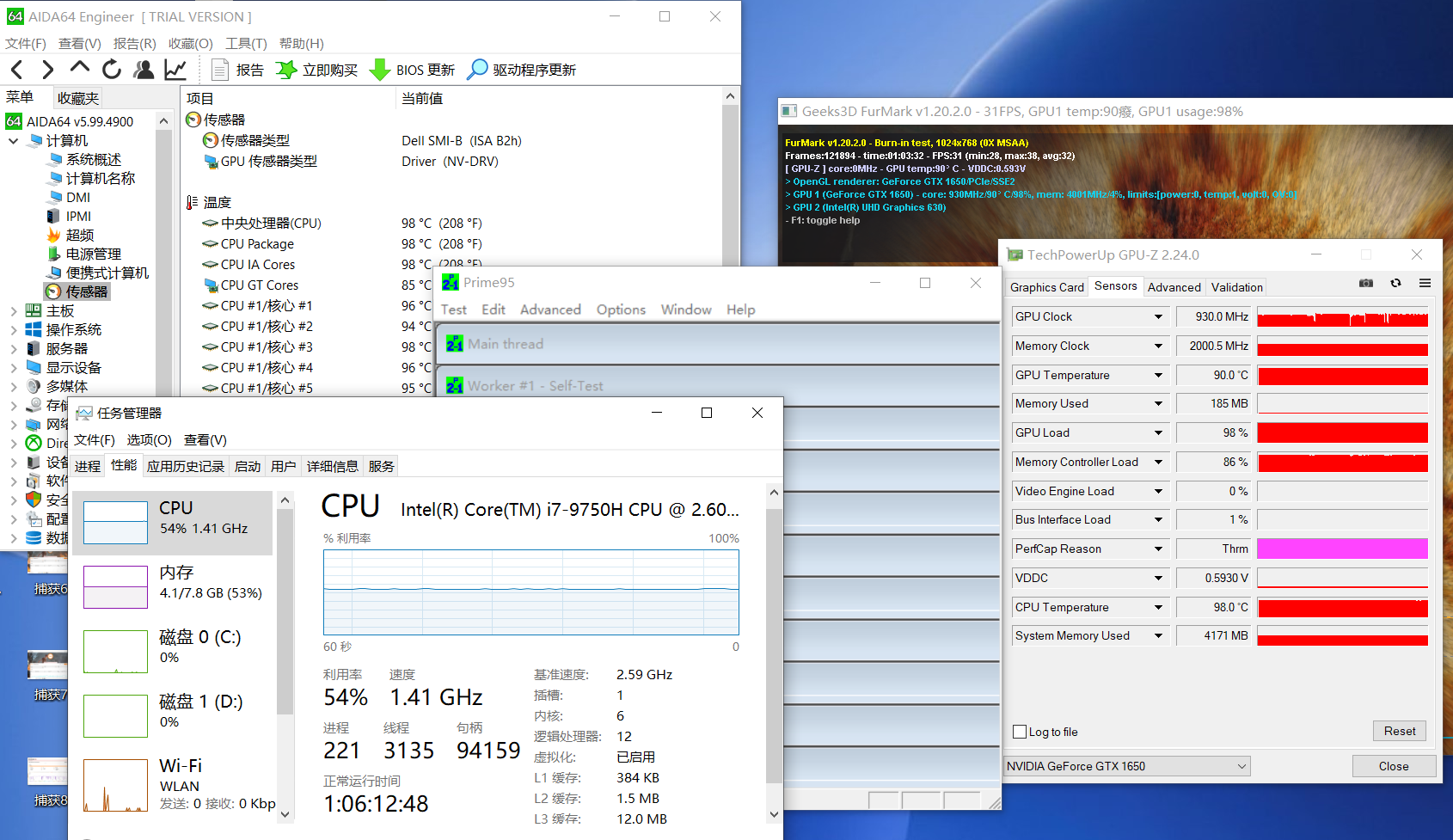This screenshot has height=840, width=1453.
Task: Click the GPU-Z refresh icon
Action: click(1395, 283)
